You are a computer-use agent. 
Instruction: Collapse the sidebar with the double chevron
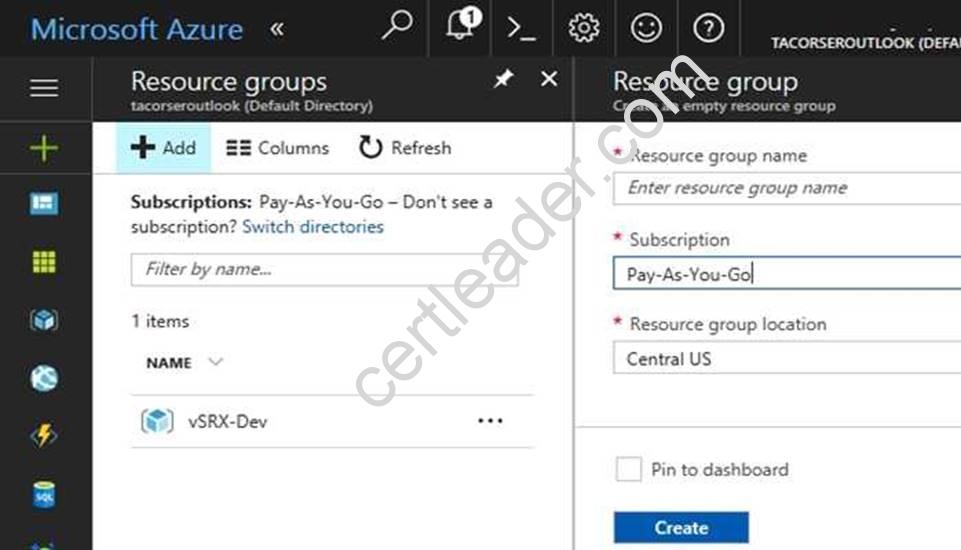[x=277, y=29]
